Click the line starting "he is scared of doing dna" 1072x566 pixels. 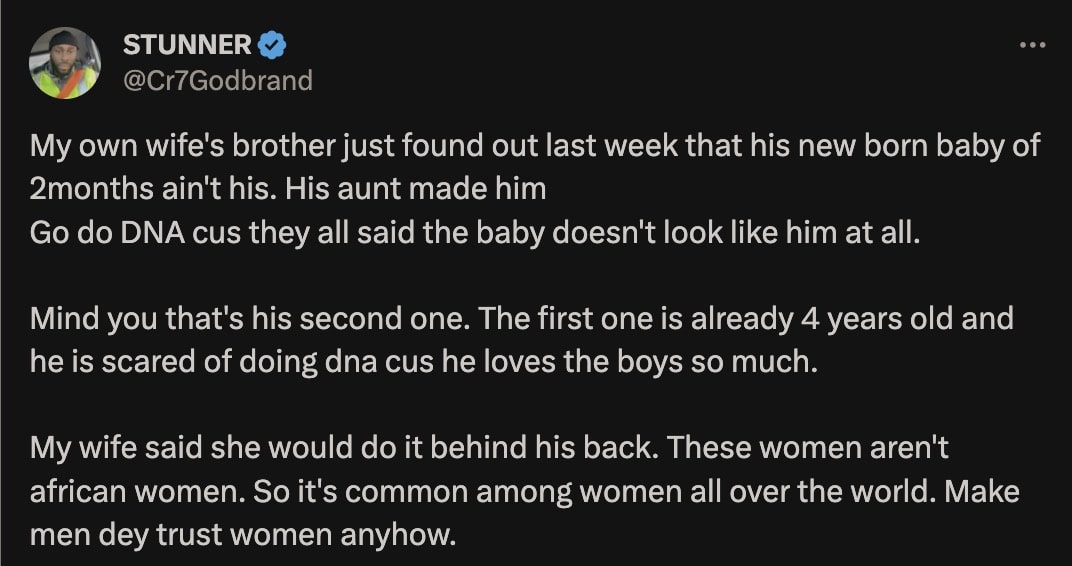tap(424, 361)
